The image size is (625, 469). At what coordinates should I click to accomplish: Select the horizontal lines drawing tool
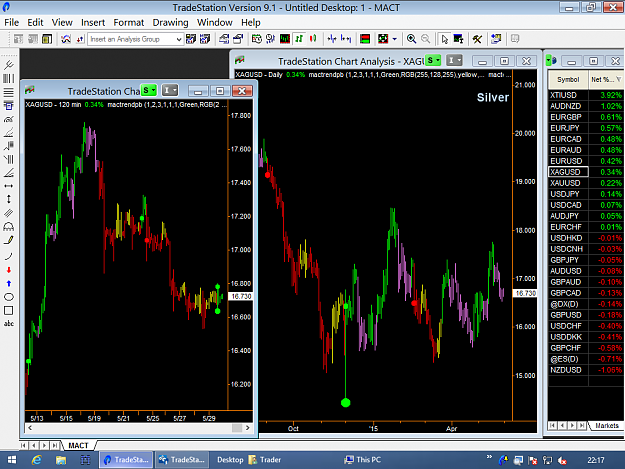[8, 92]
